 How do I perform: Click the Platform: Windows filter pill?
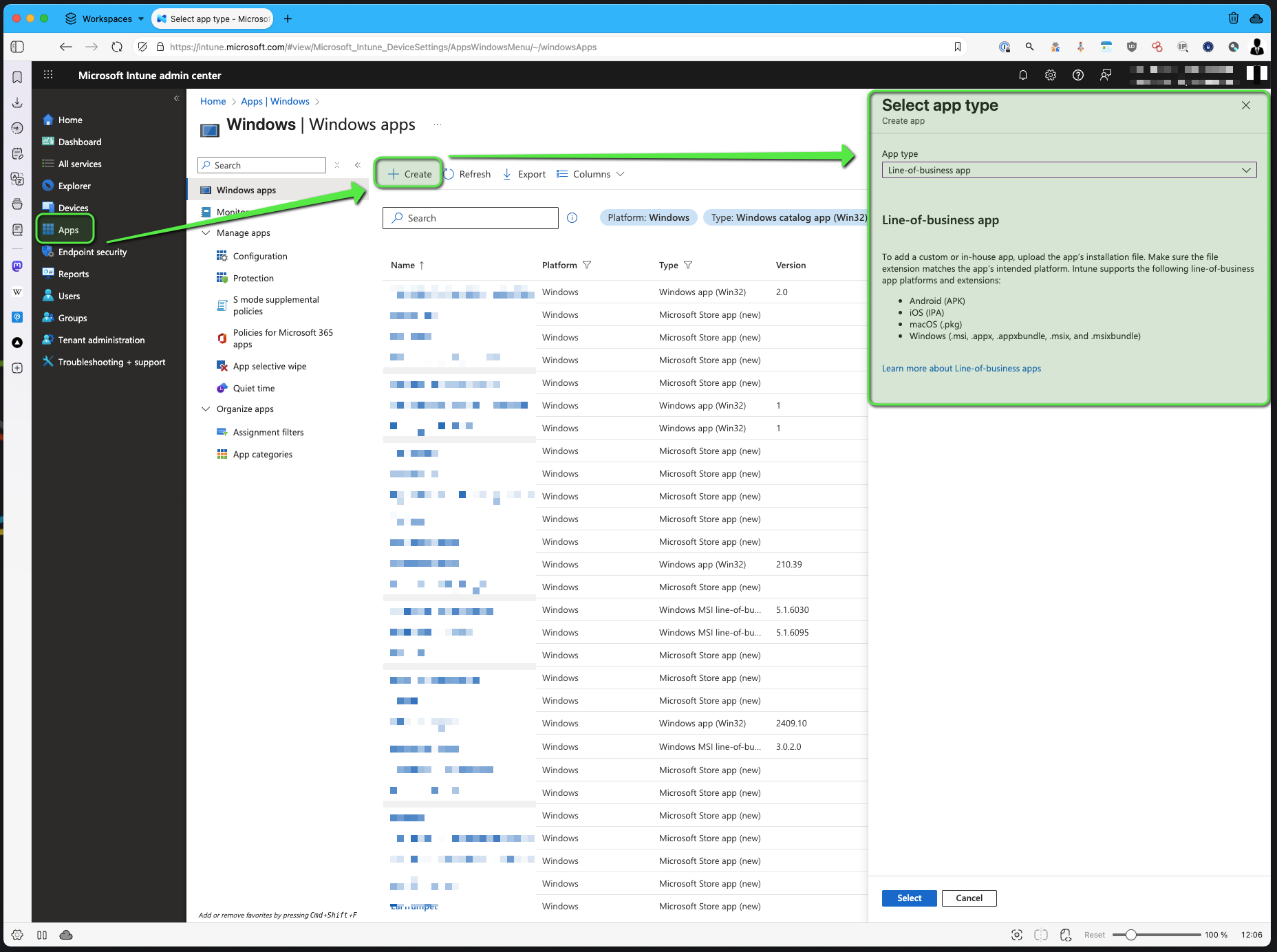(649, 217)
